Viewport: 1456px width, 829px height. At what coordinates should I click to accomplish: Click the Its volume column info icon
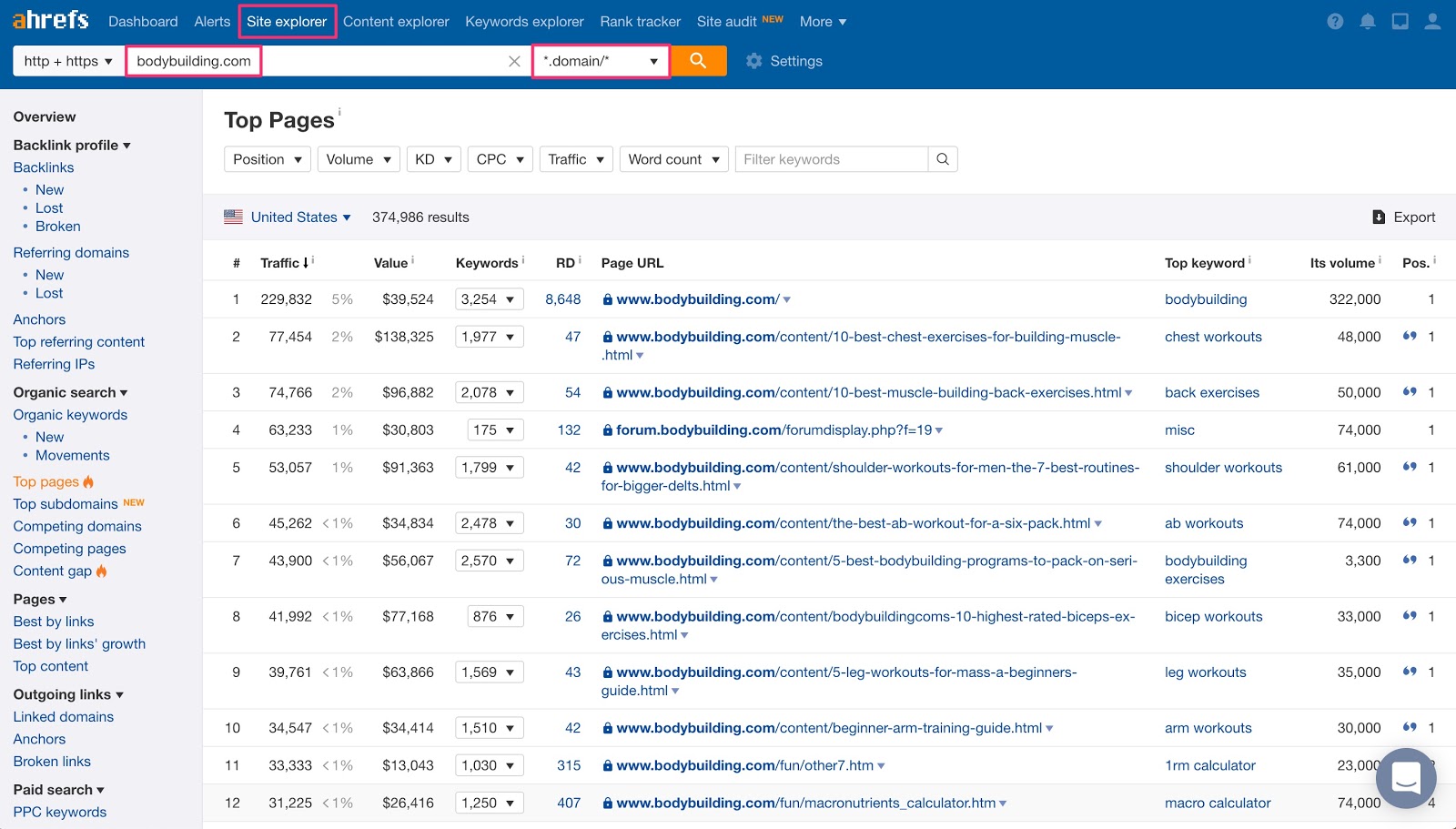click(x=1380, y=259)
